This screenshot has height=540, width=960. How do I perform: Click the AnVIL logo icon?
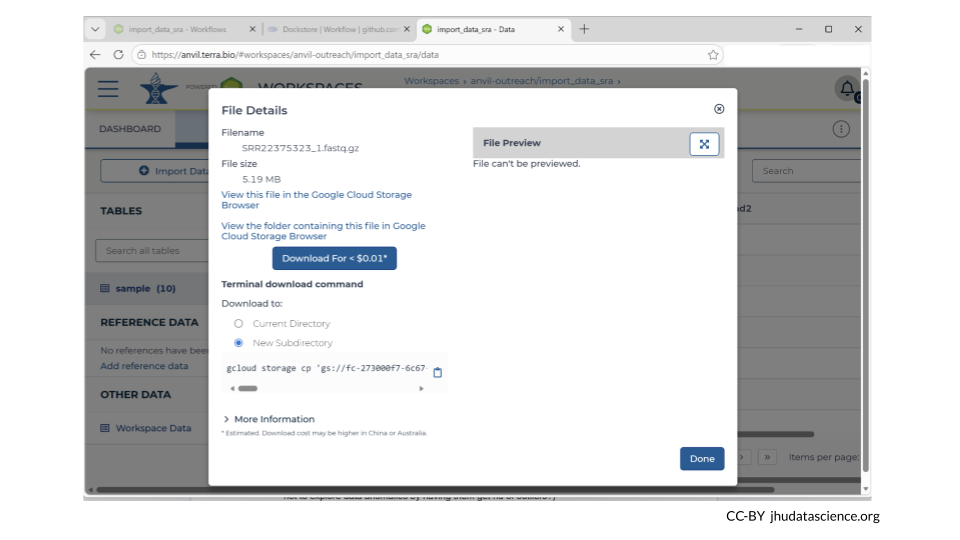click(157, 89)
